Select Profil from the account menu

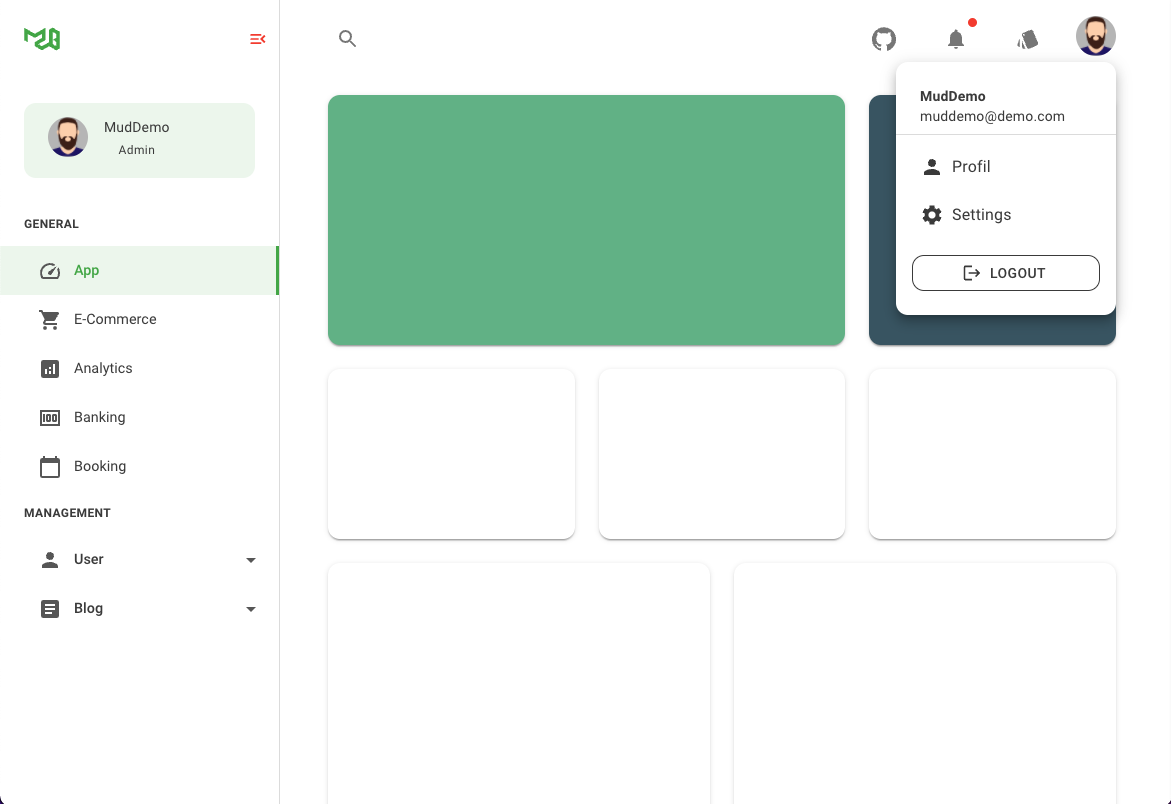click(x=970, y=166)
